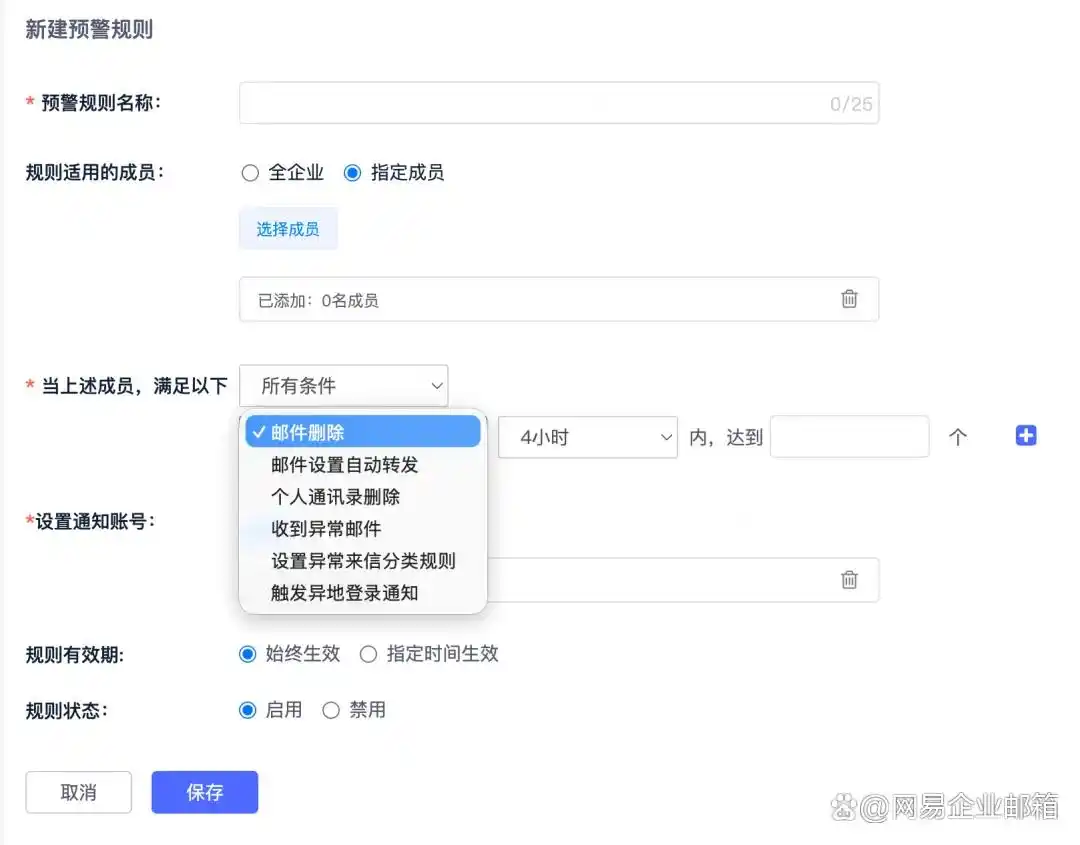Click trash icon in added members field

[x=849, y=299]
